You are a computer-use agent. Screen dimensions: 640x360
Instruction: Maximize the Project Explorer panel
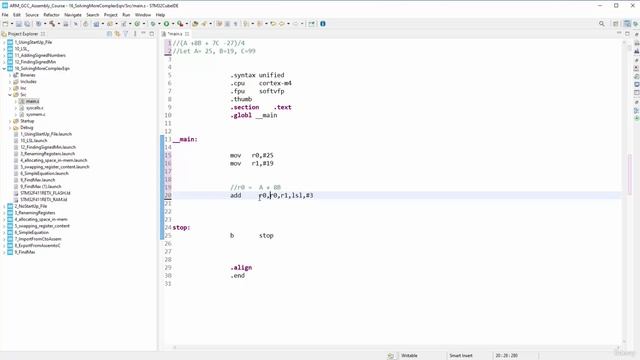click(152, 34)
